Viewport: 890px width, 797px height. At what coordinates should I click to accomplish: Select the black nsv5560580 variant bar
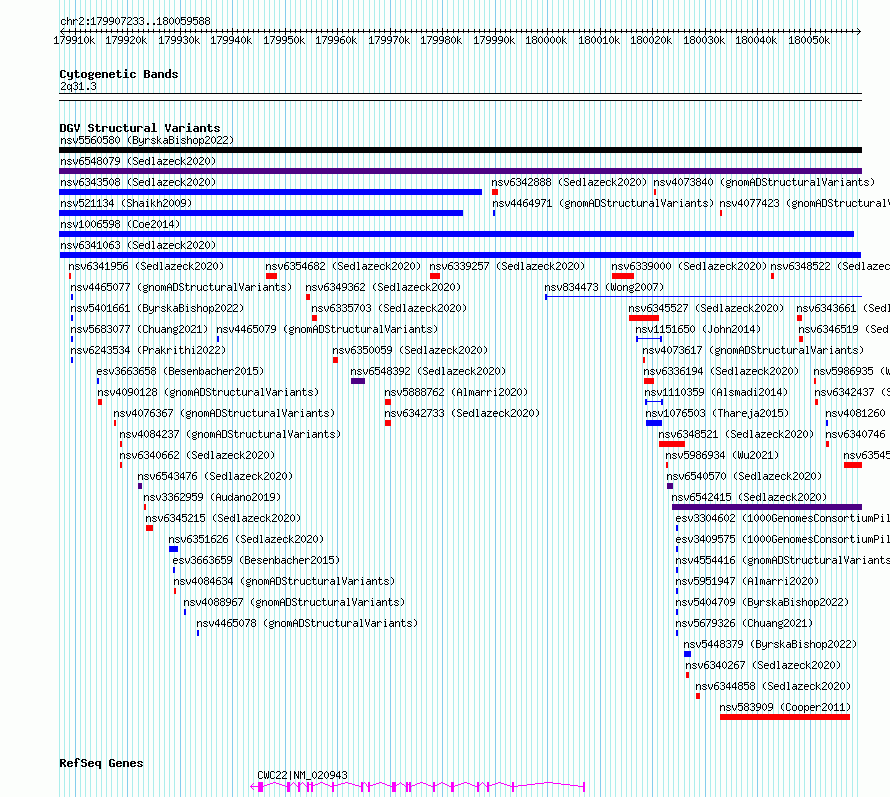coord(460,150)
